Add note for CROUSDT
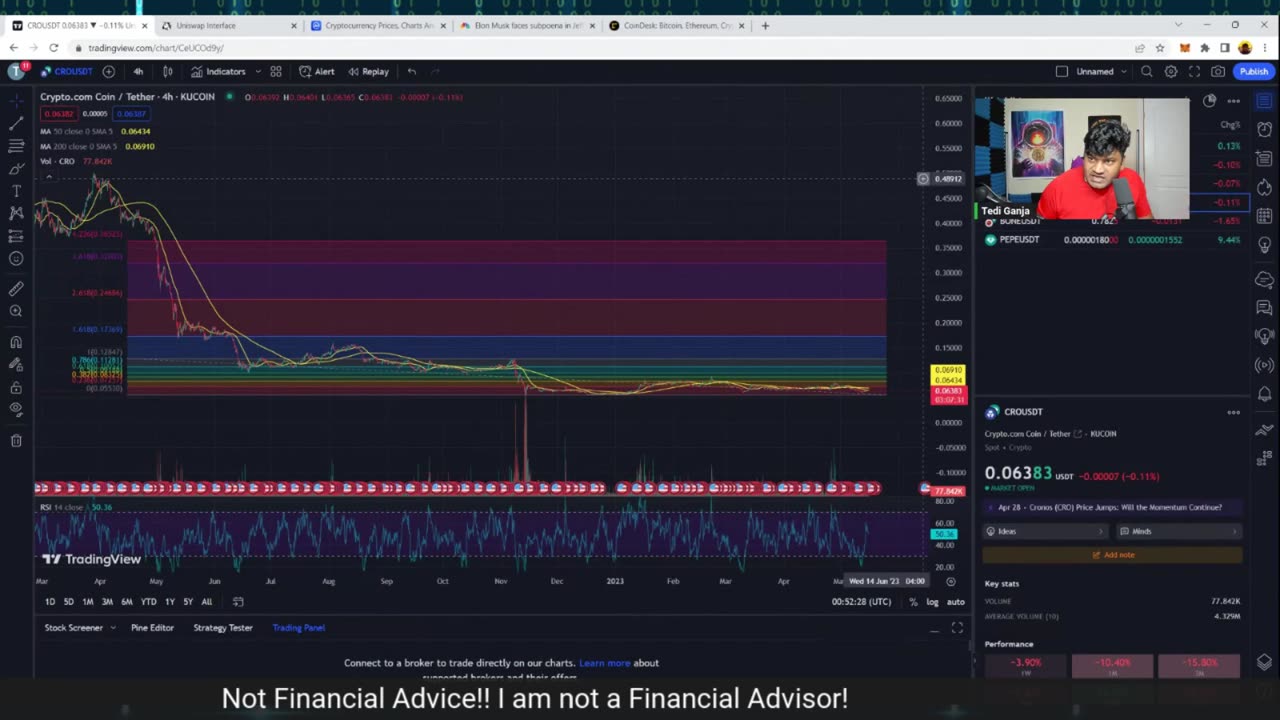 point(1112,555)
